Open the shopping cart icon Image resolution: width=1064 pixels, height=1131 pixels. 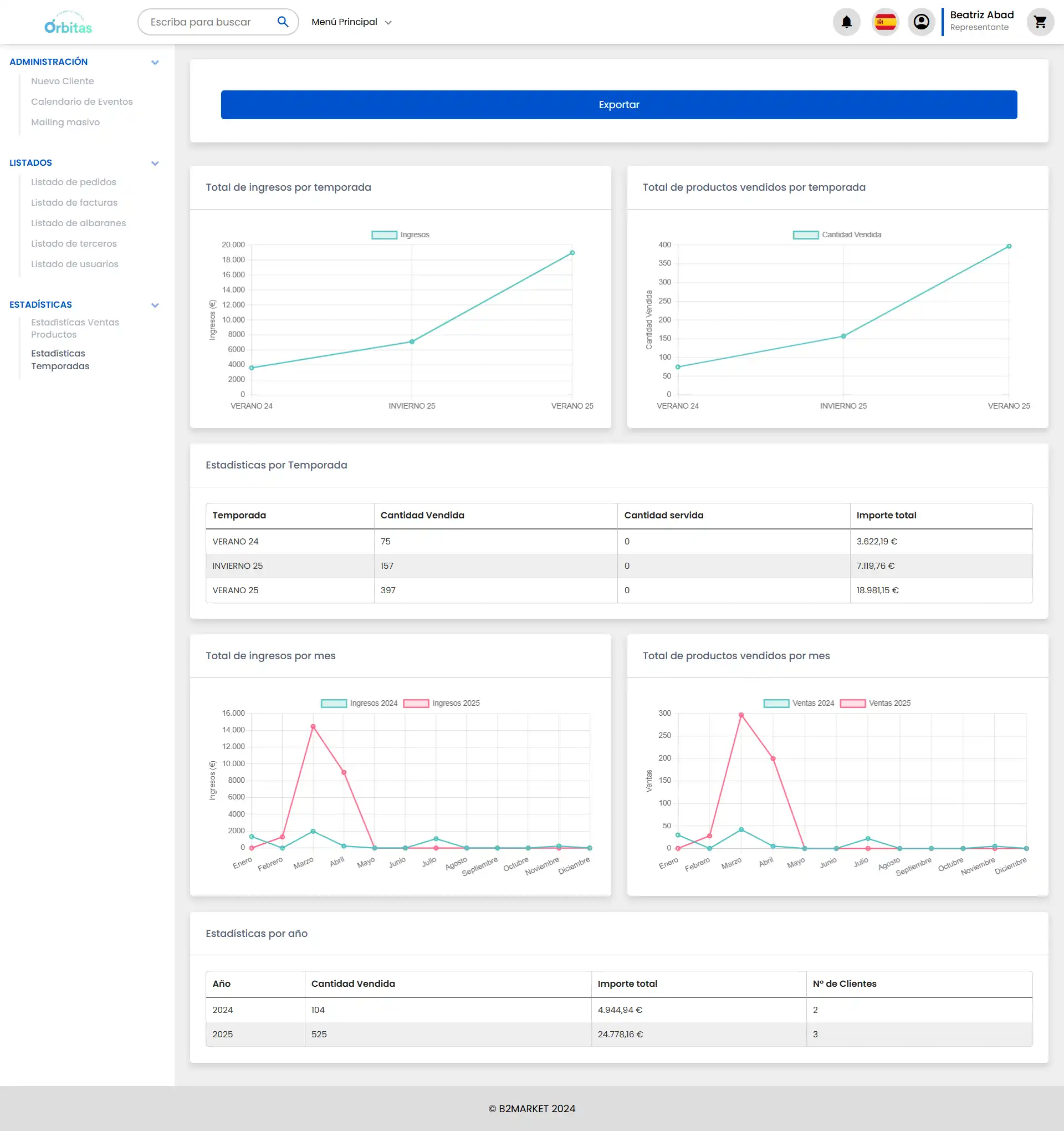1040,22
